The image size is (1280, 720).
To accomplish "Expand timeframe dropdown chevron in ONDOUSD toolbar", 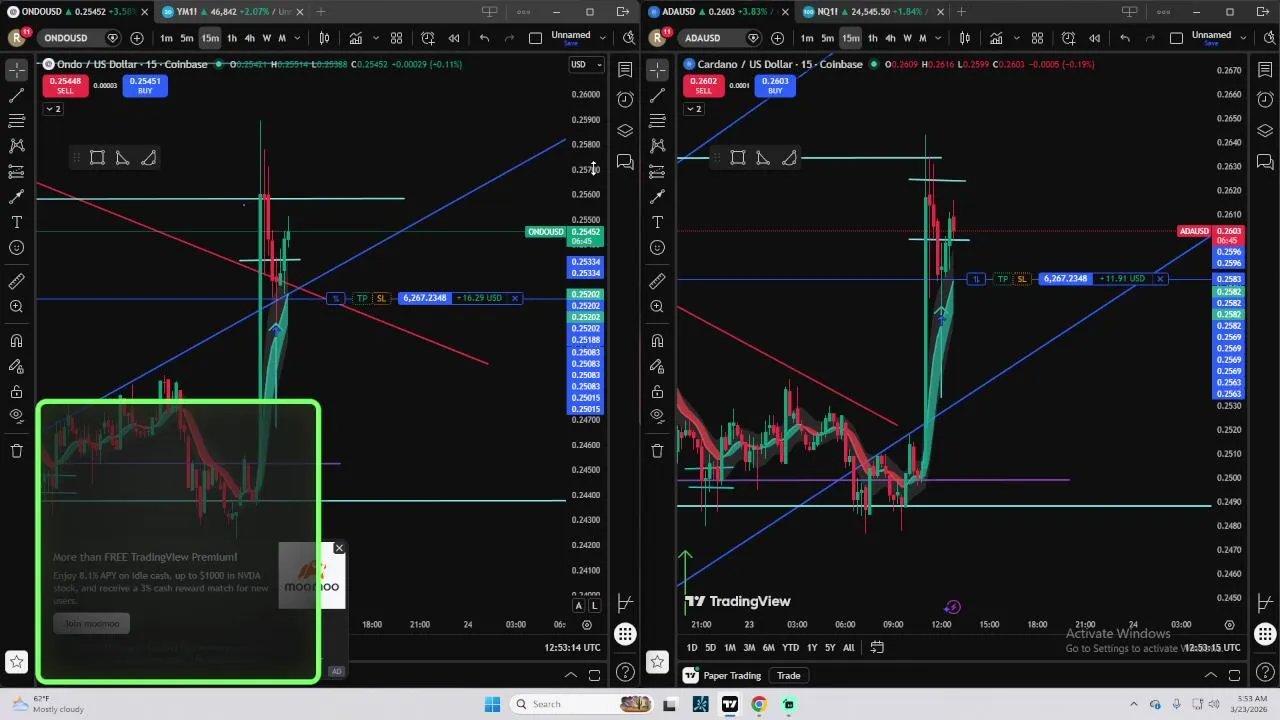I will 295,38.
